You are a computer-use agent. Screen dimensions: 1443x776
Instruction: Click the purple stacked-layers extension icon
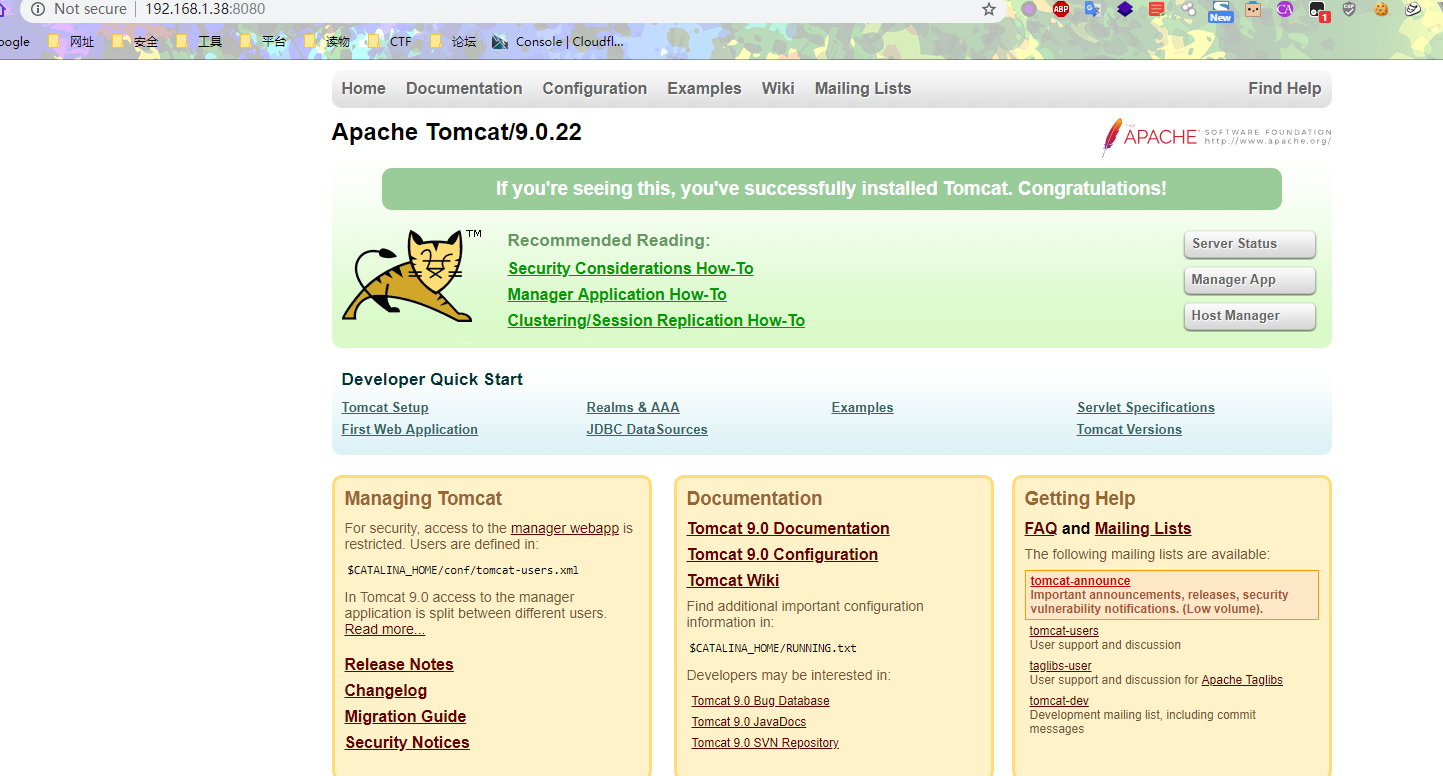(1125, 10)
